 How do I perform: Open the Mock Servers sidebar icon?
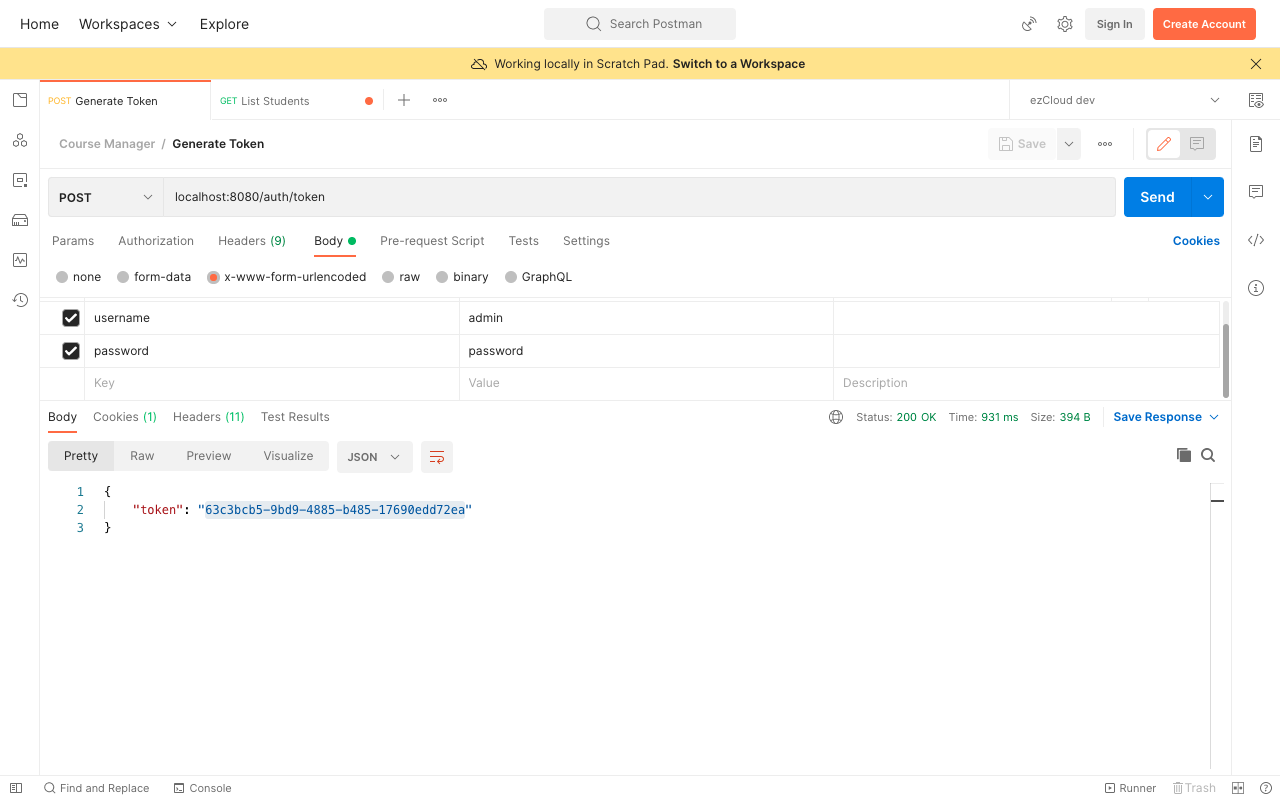pos(20,220)
